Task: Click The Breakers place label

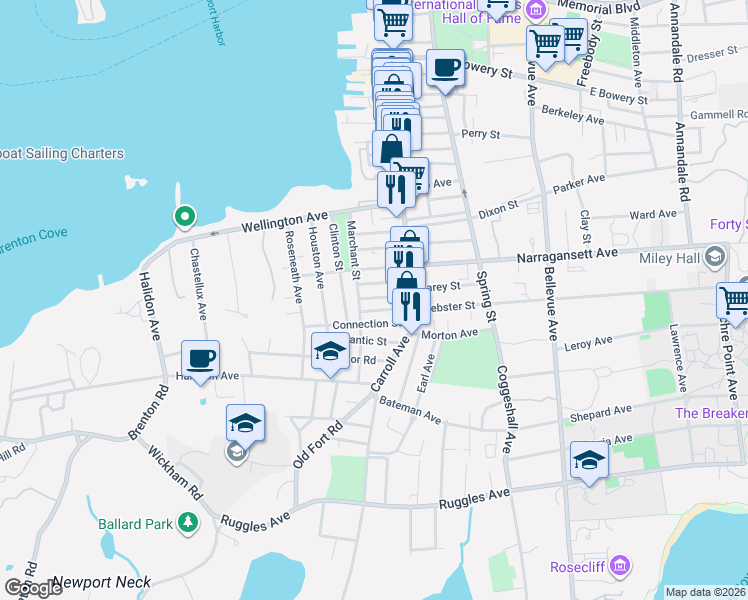Action: [711, 413]
